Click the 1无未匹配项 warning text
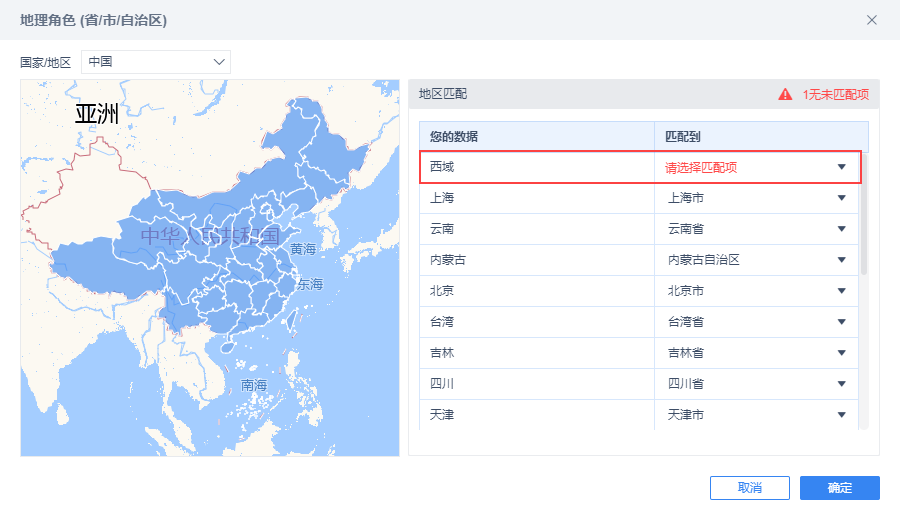Image resolution: width=900 pixels, height=510 pixels. 835,94
